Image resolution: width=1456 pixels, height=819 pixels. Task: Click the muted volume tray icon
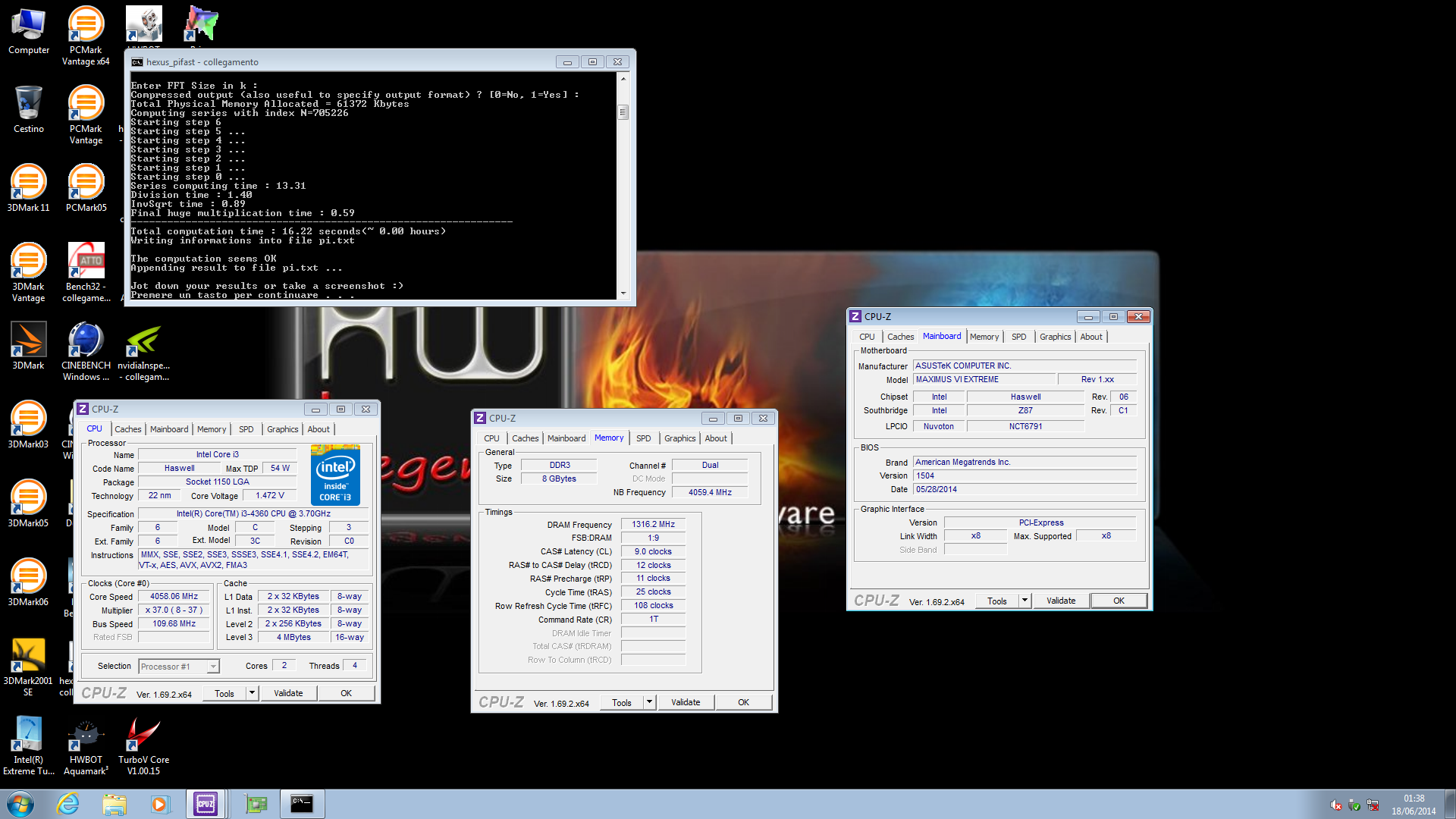coord(1336,805)
